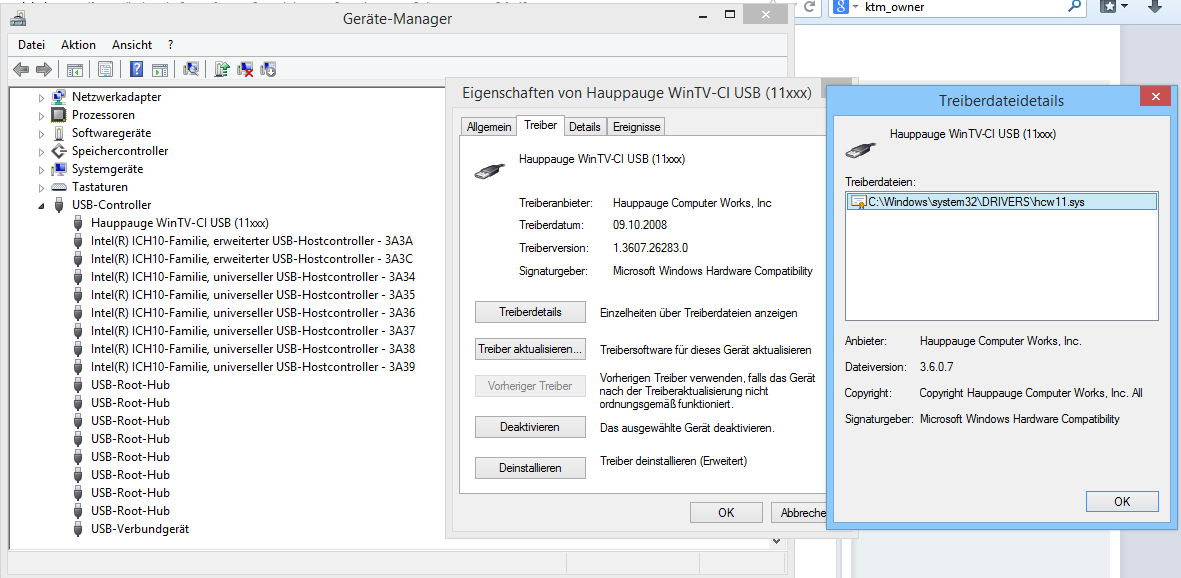Open Help via the blue question mark icon
The image size is (1181, 578).
coord(136,70)
